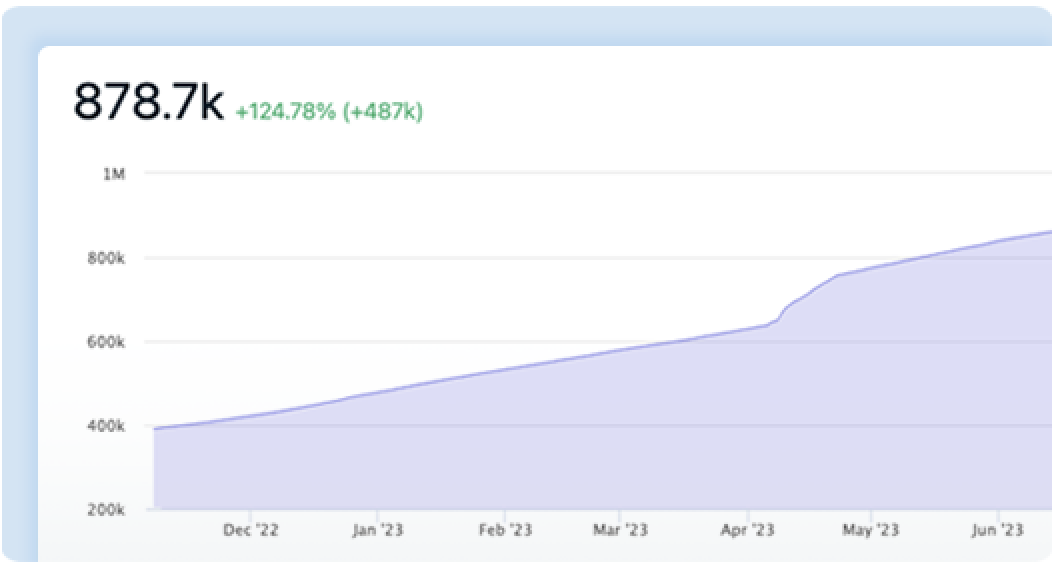
Task: Click the +124.78% (+487k) growth figure
Action: pos(329,111)
